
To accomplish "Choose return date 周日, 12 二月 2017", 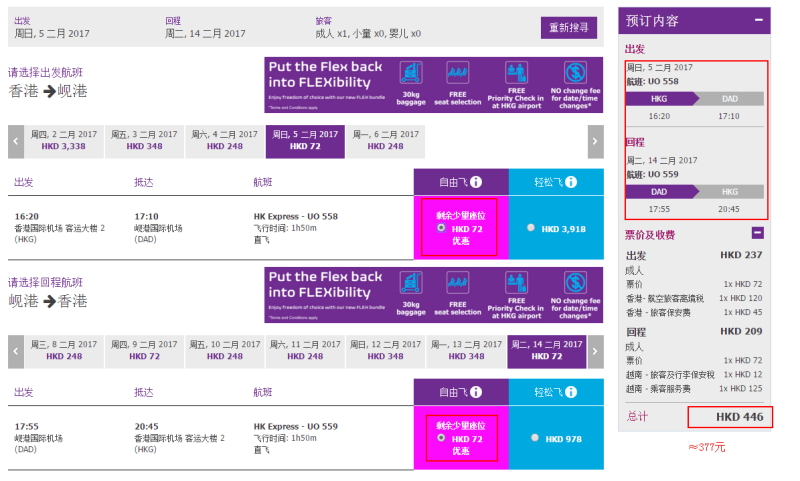I will [x=385, y=351].
